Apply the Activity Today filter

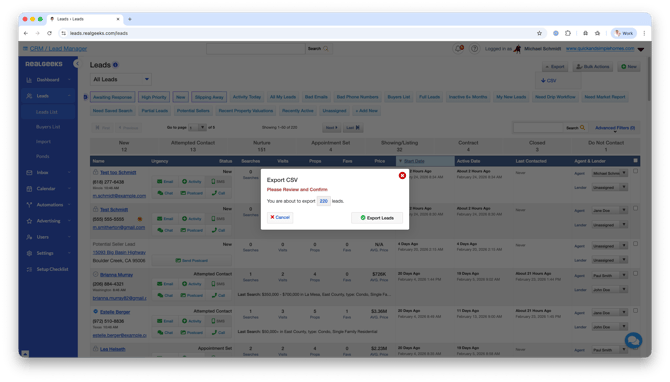247,97
